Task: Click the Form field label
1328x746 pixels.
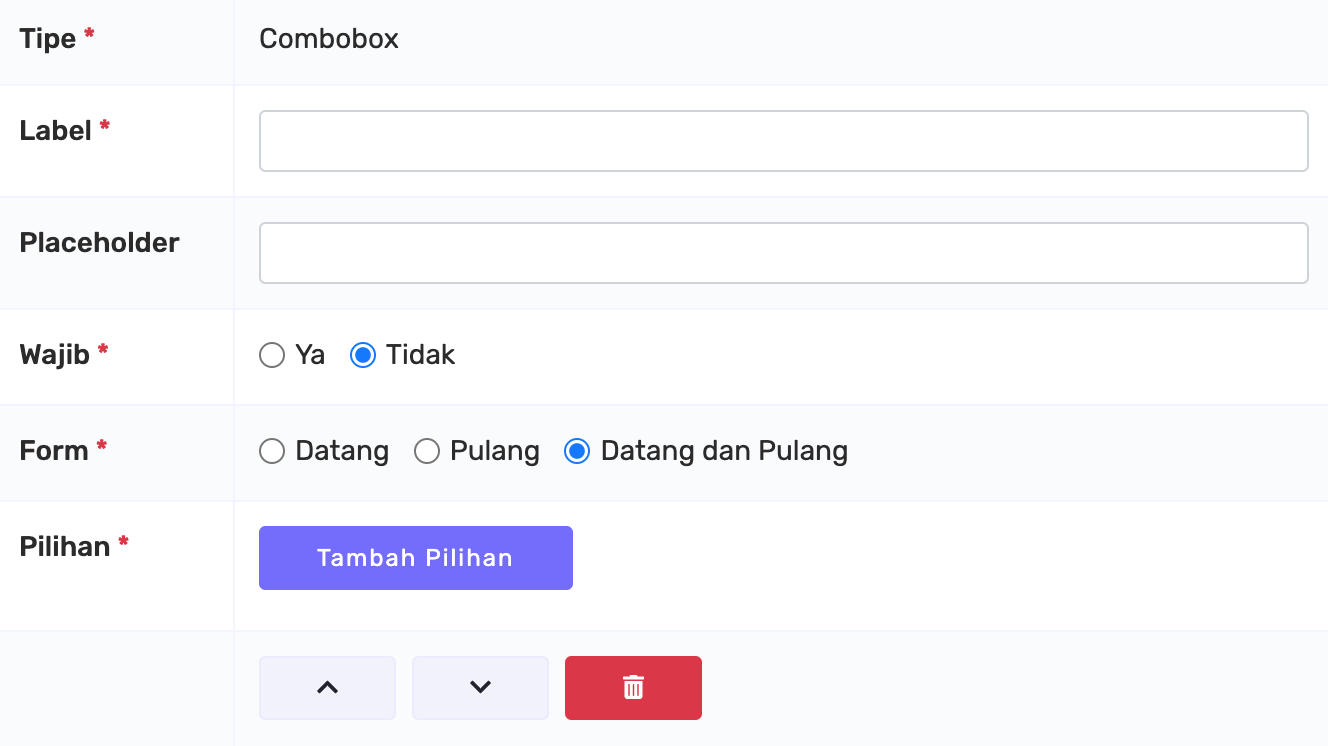Action: tap(54, 451)
